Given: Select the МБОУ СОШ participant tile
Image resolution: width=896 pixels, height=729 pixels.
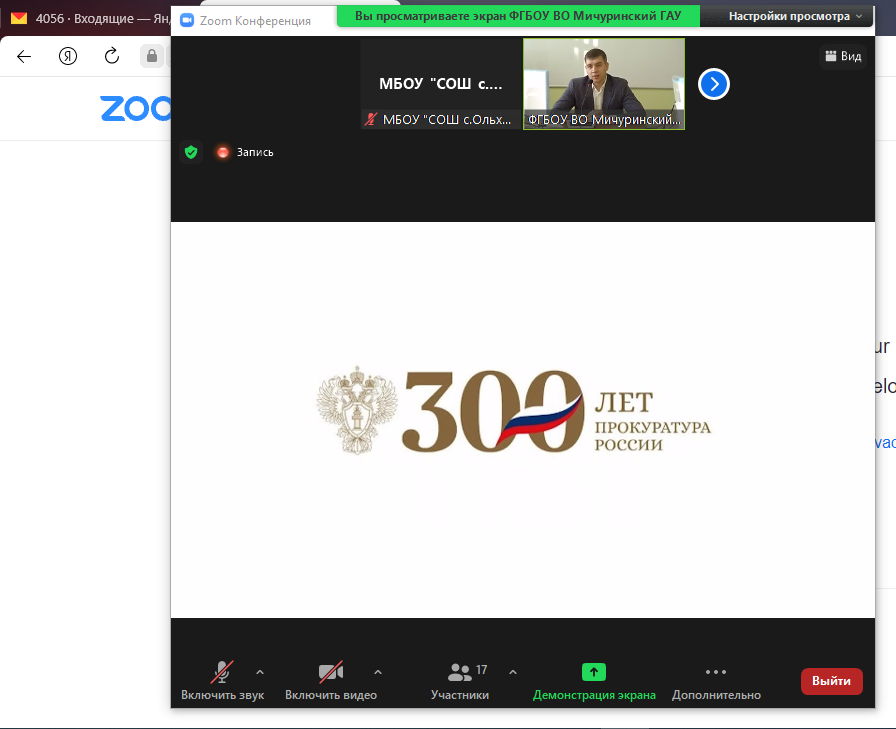Looking at the screenshot, I should click(441, 84).
